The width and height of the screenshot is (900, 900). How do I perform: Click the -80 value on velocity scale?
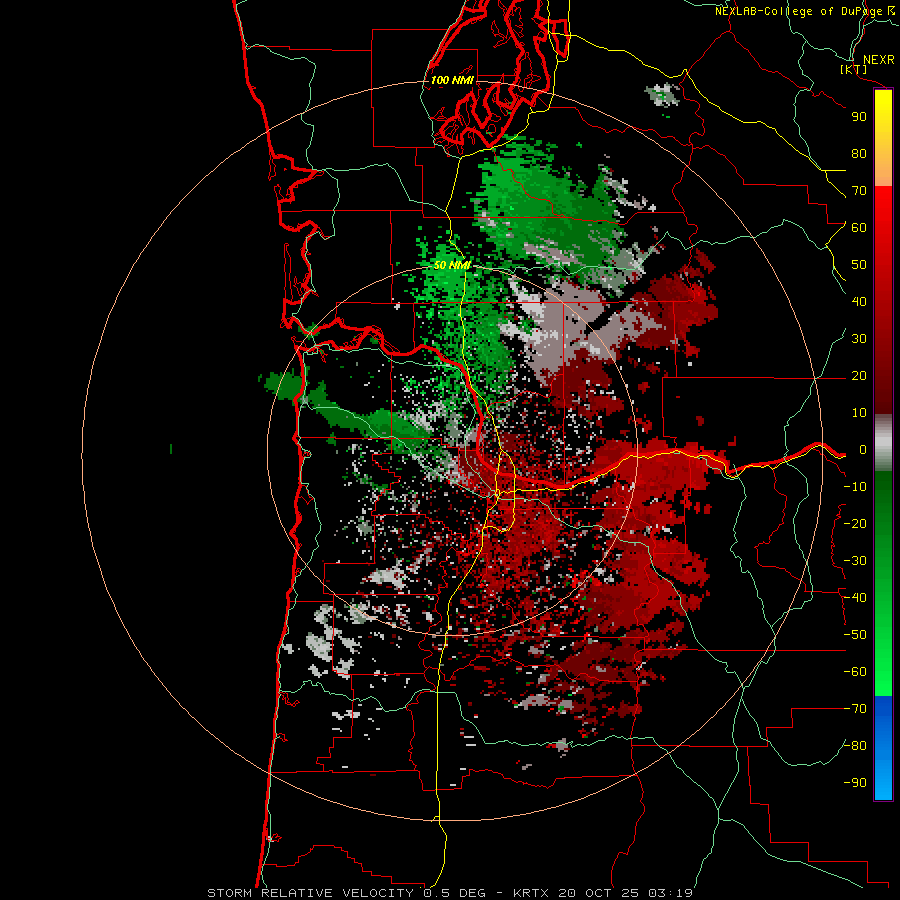(855, 746)
